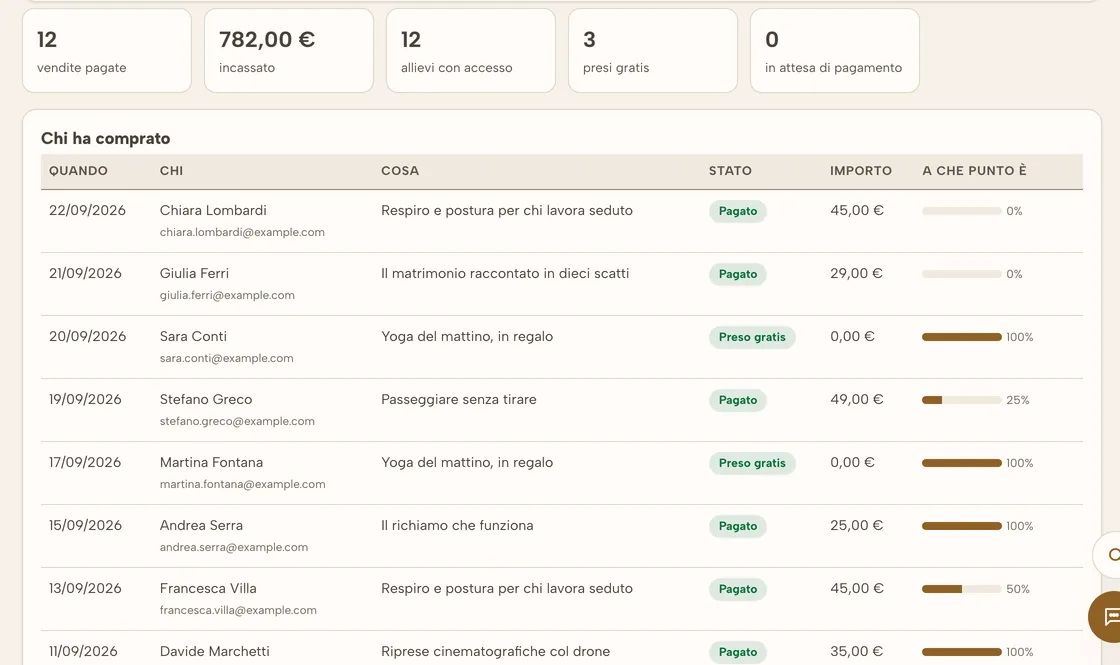Click email andrea.serra@example.com
This screenshot has height=665, width=1120.
(x=234, y=547)
